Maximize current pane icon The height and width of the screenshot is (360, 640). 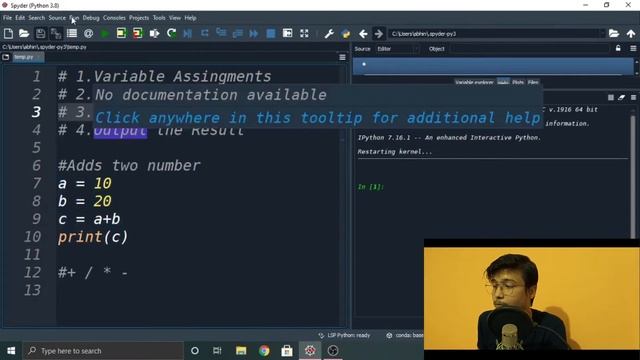pos(287,33)
